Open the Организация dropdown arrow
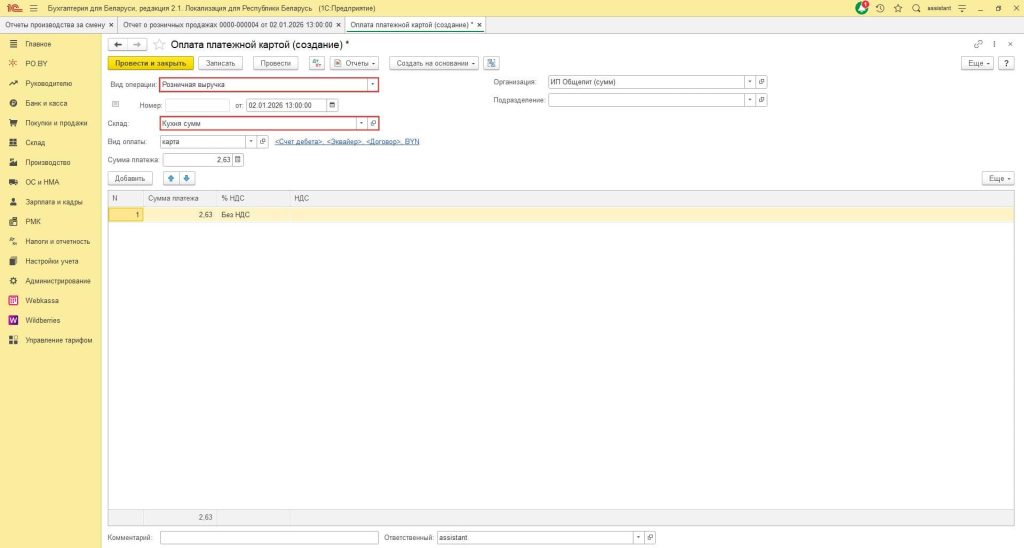This screenshot has width=1024, height=548. pos(749,82)
